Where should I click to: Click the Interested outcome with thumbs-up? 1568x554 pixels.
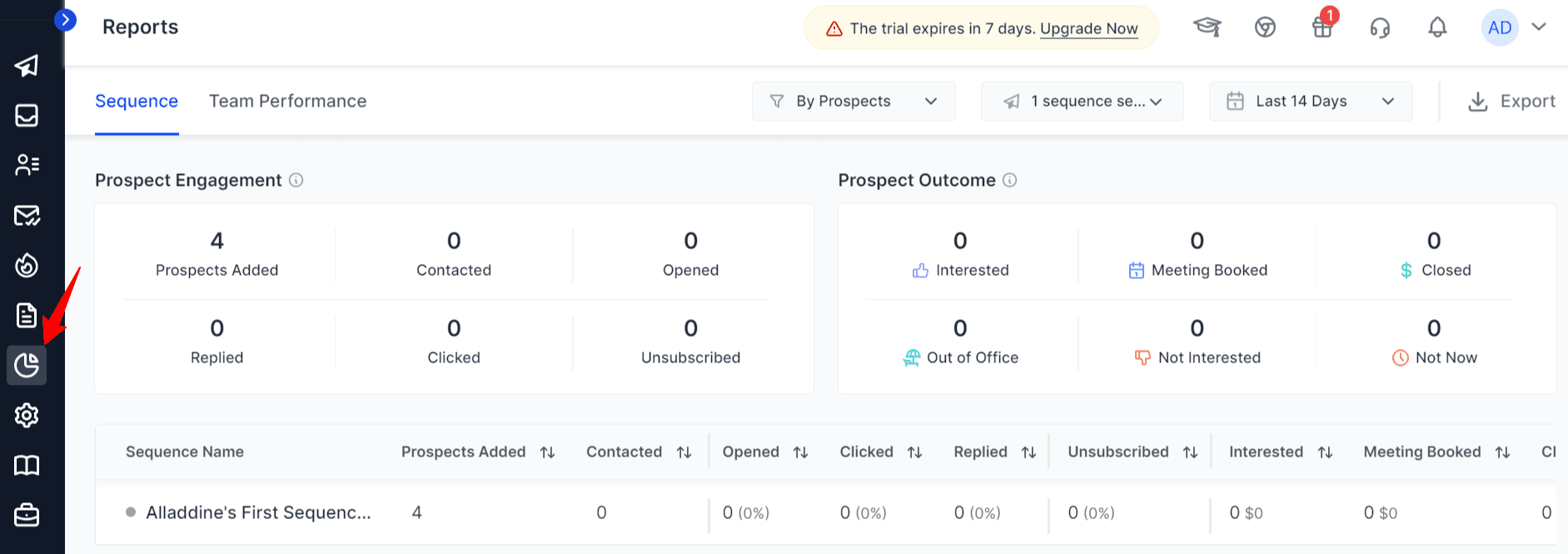(x=960, y=254)
